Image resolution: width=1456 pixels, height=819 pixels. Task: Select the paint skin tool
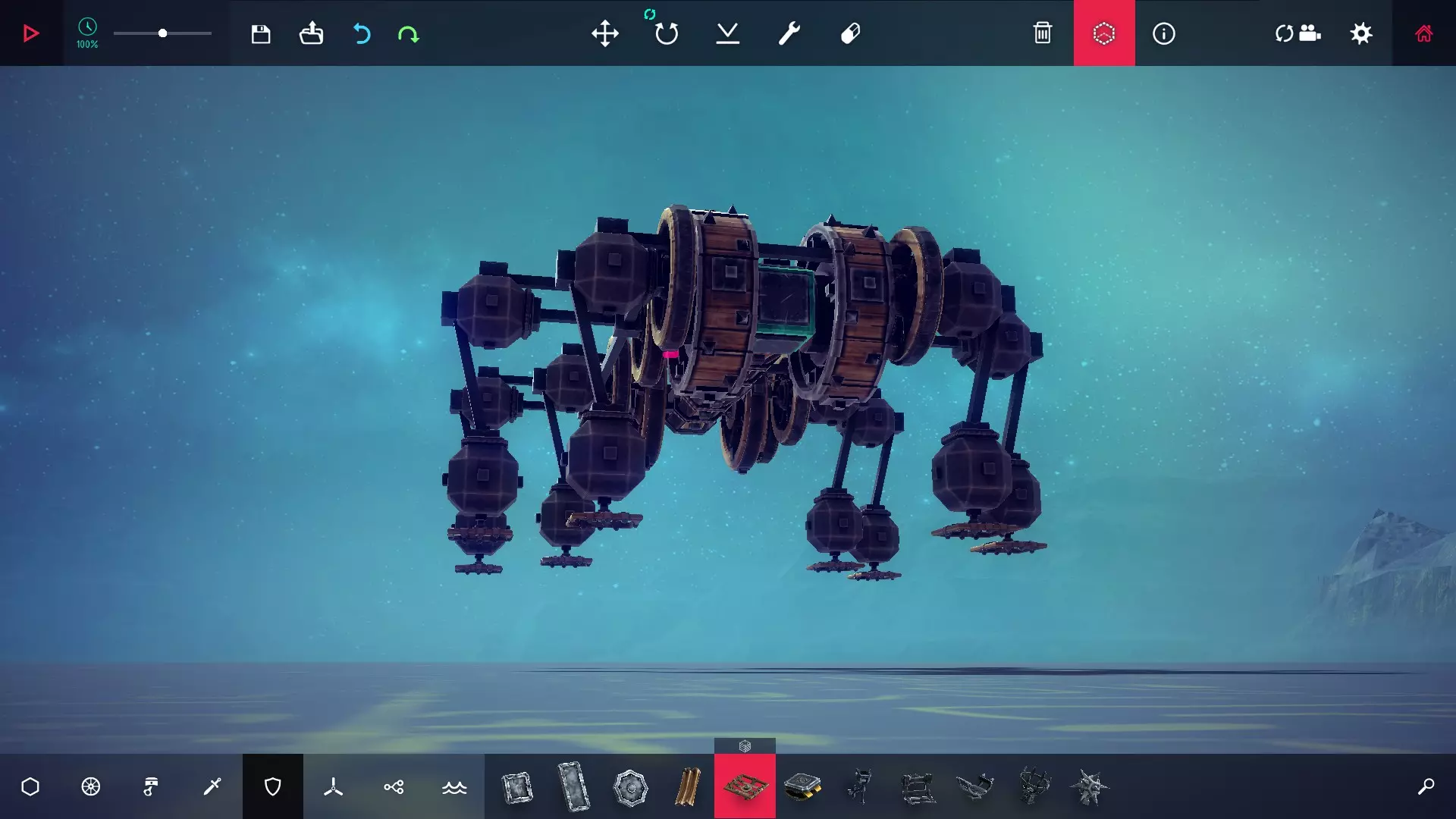(850, 33)
